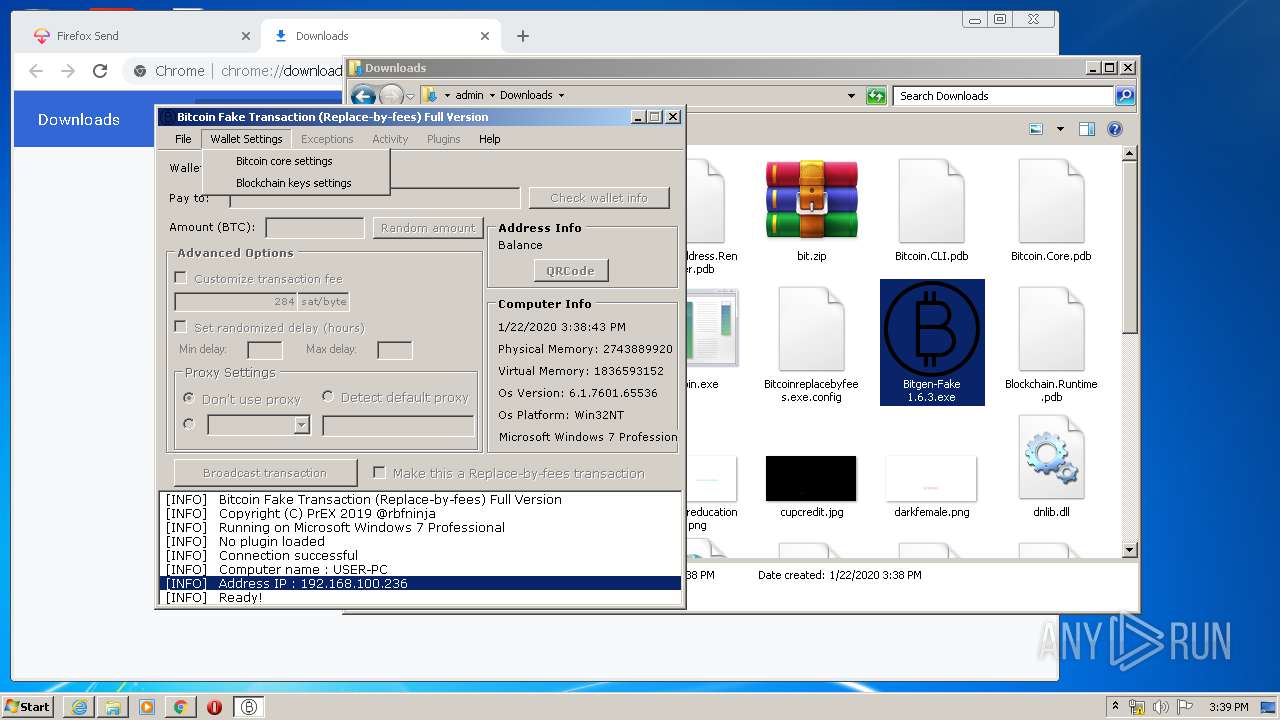Choose Bitcoin core settings menu item
The height and width of the screenshot is (720, 1280).
click(284, 161)
